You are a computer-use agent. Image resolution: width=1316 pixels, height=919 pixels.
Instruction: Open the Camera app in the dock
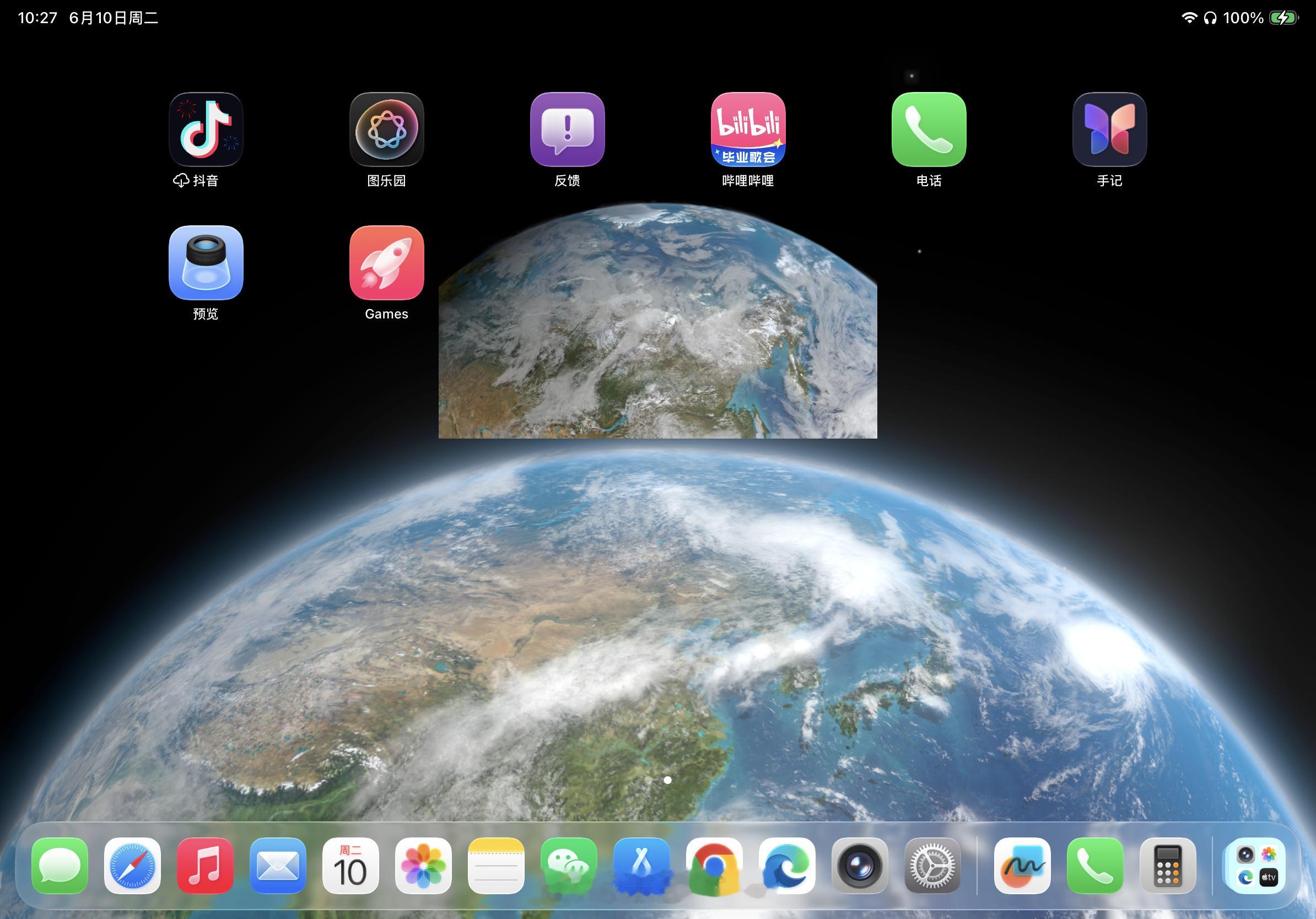pyautogui.click(x=860, y=866)
